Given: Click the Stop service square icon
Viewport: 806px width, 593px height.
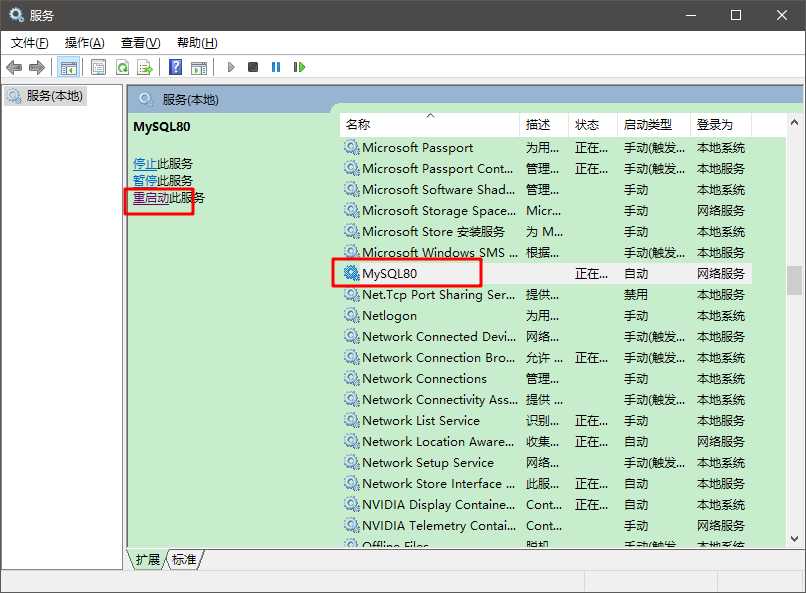Looking at the screenshot, I should point(252,67).
